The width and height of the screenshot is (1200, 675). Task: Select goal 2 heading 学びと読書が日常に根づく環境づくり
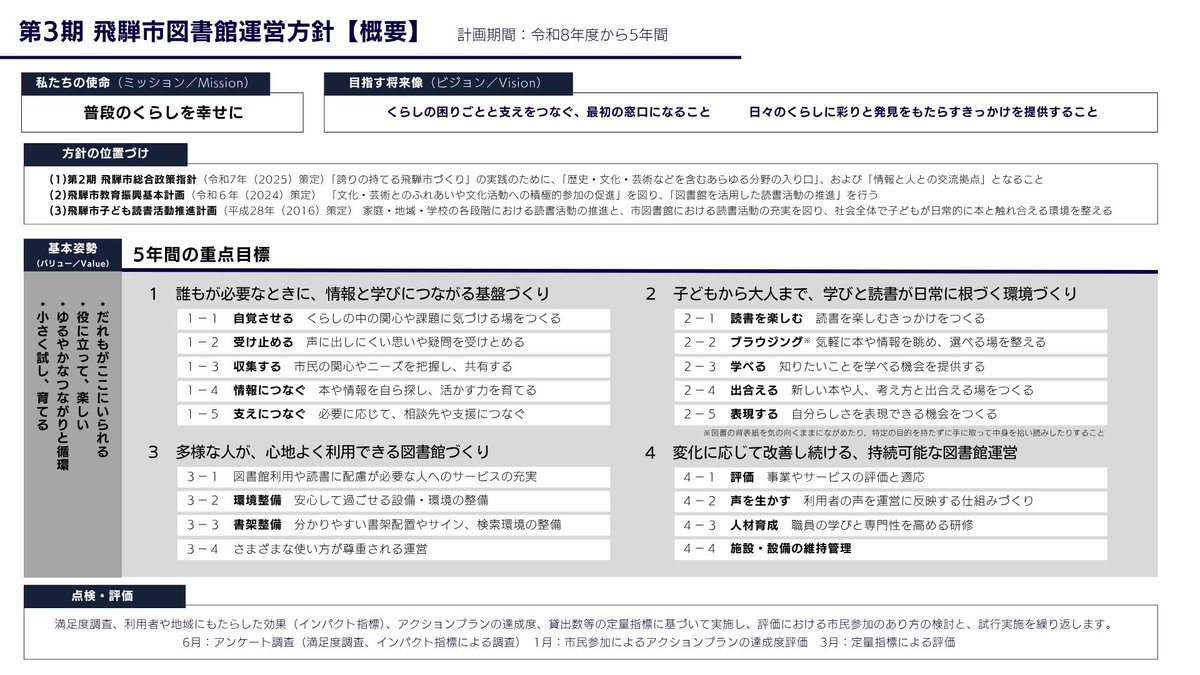pos(950,294)
